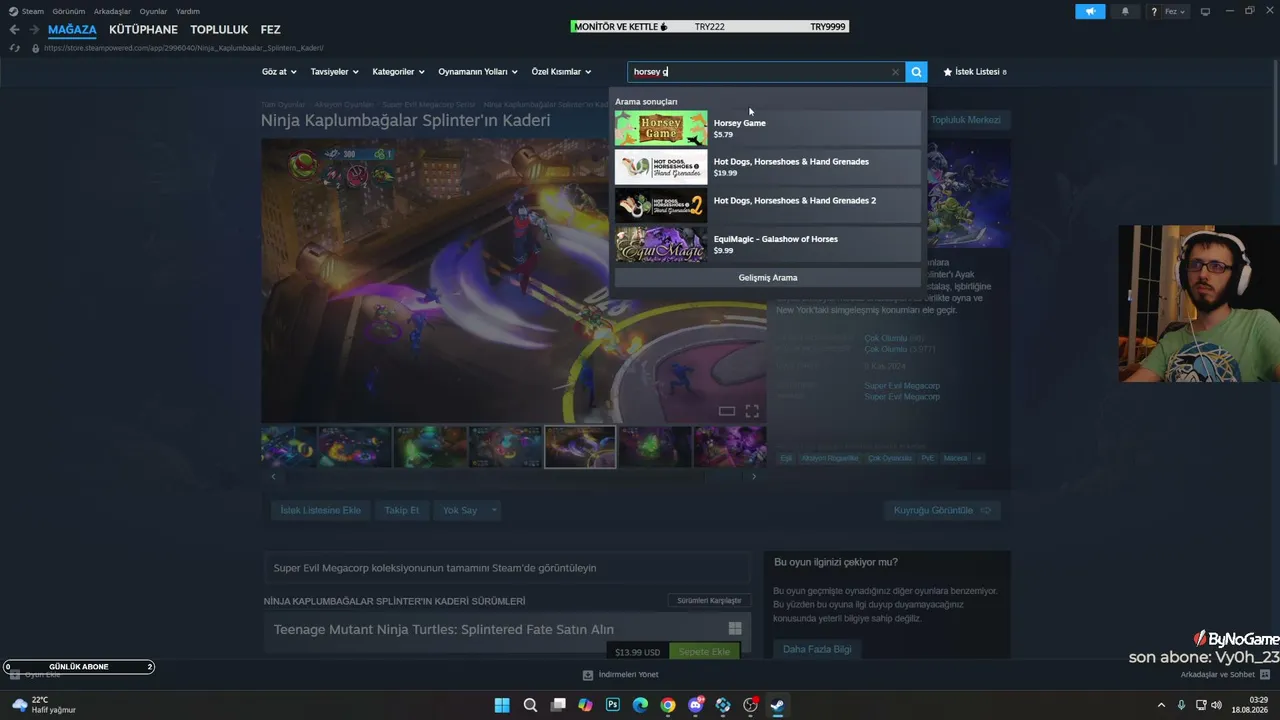Open the Steam logo menu
Screen dimensions: 1280x720
coord(26,11)
